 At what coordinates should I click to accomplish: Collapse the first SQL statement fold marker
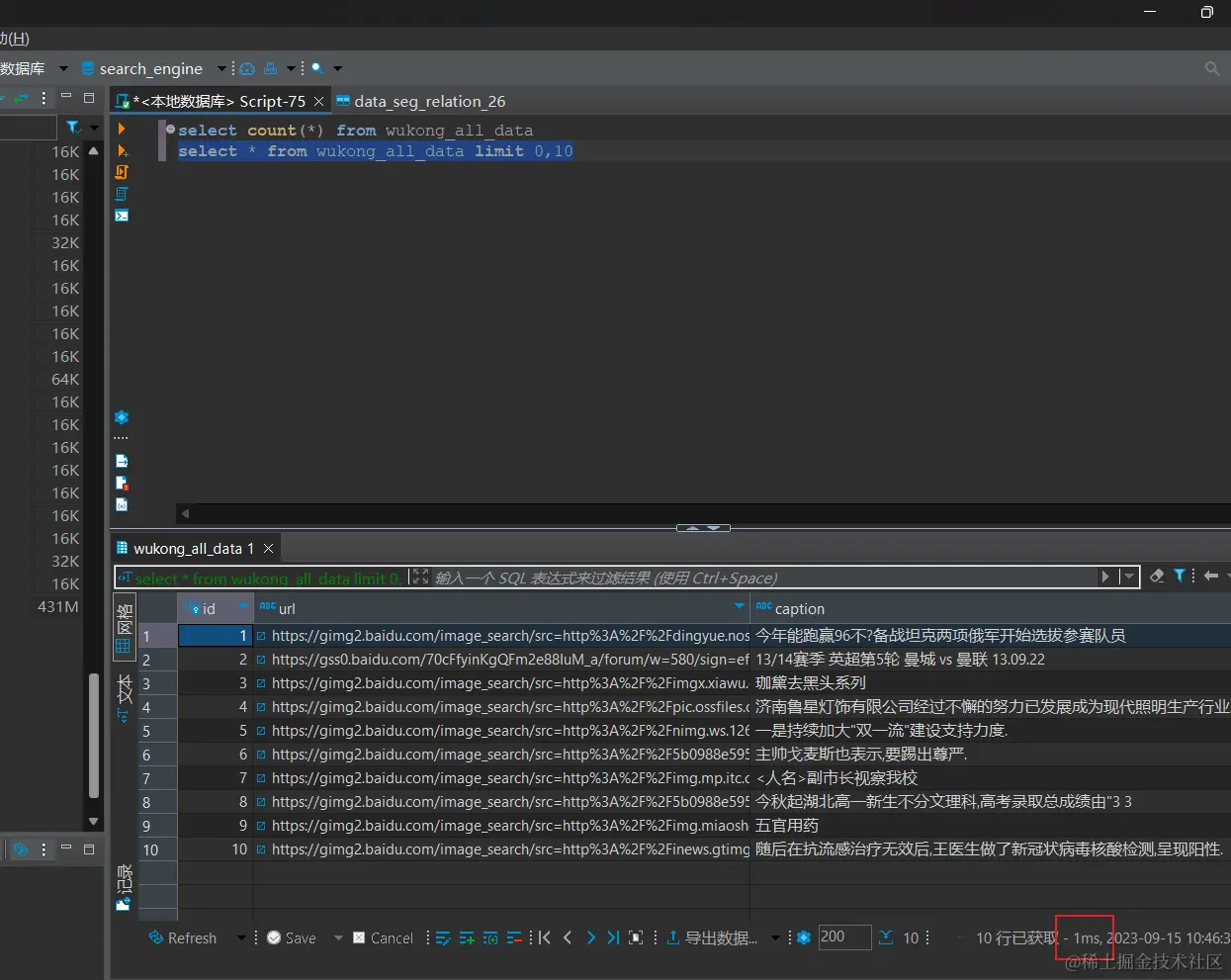(170, 130)
